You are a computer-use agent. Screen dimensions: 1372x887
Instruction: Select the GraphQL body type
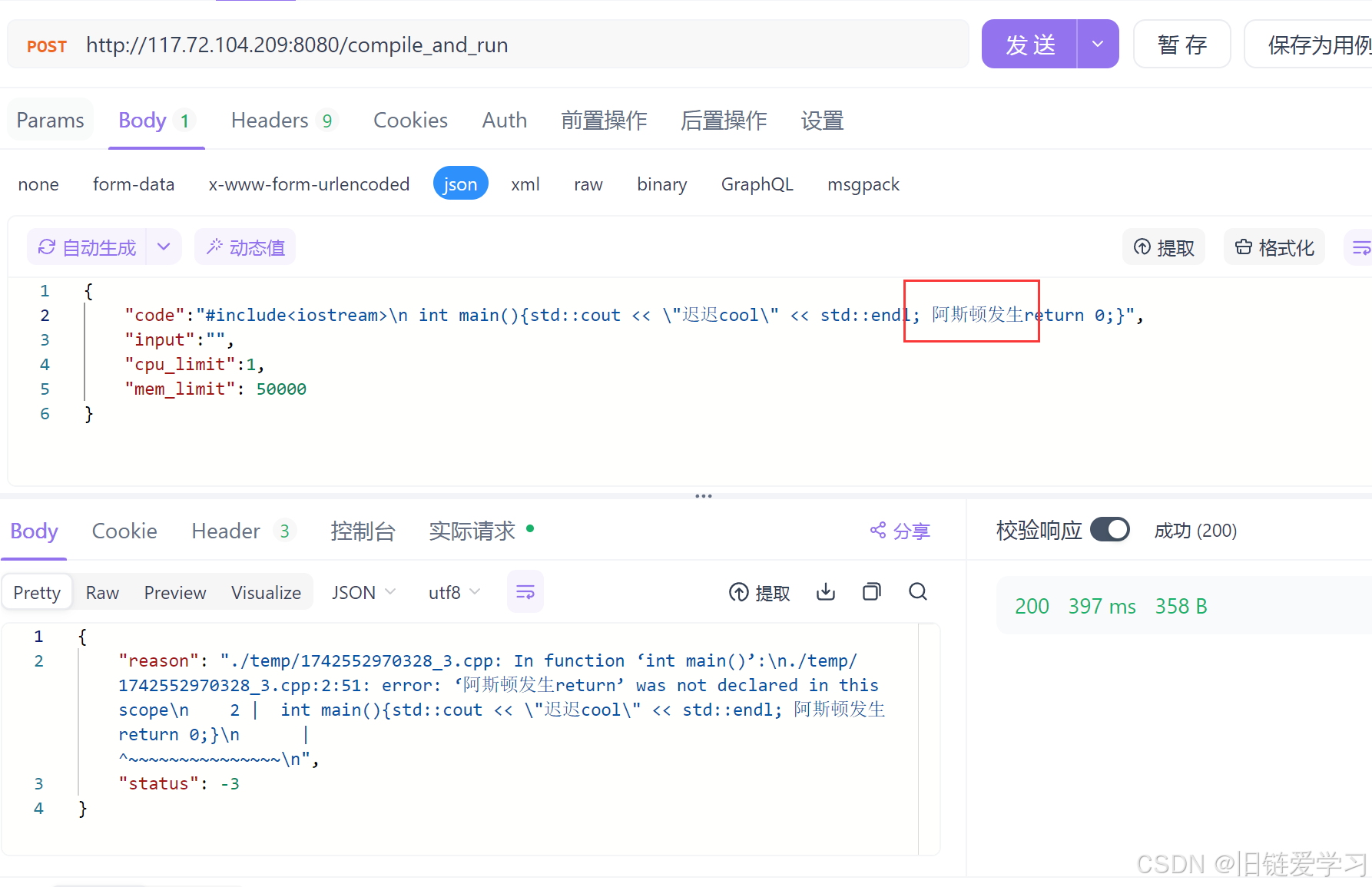coord(757,184)
